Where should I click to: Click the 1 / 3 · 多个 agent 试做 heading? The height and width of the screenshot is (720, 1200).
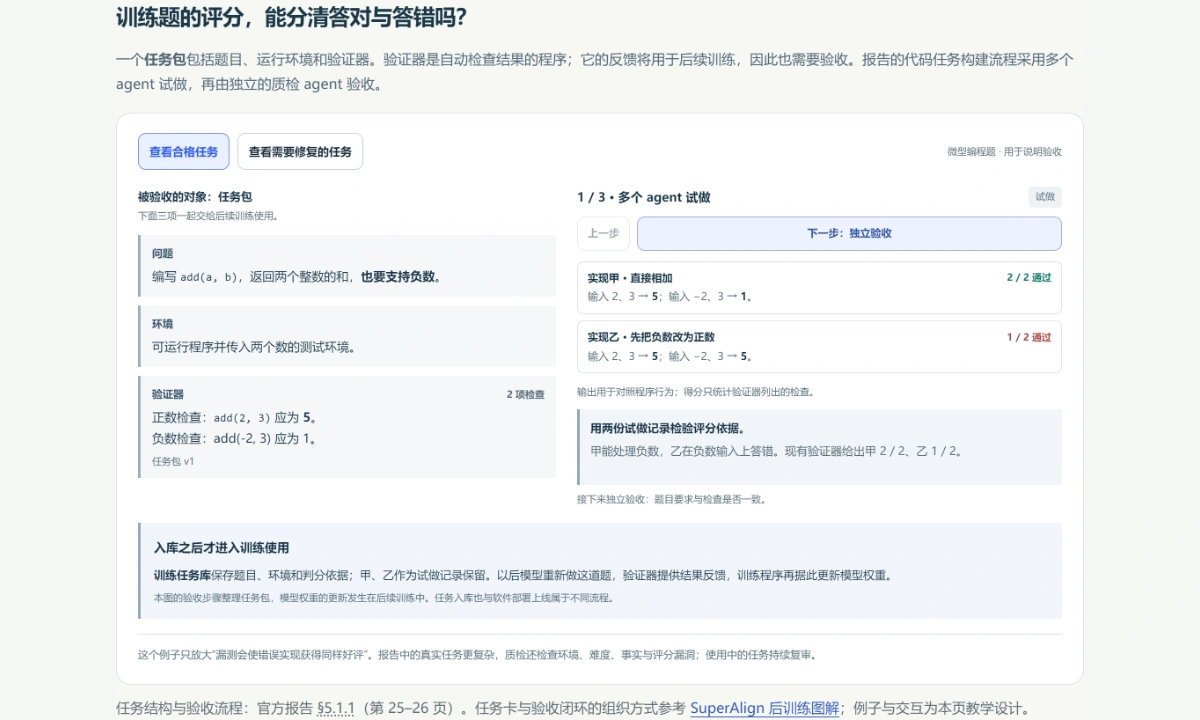[644, 197]
